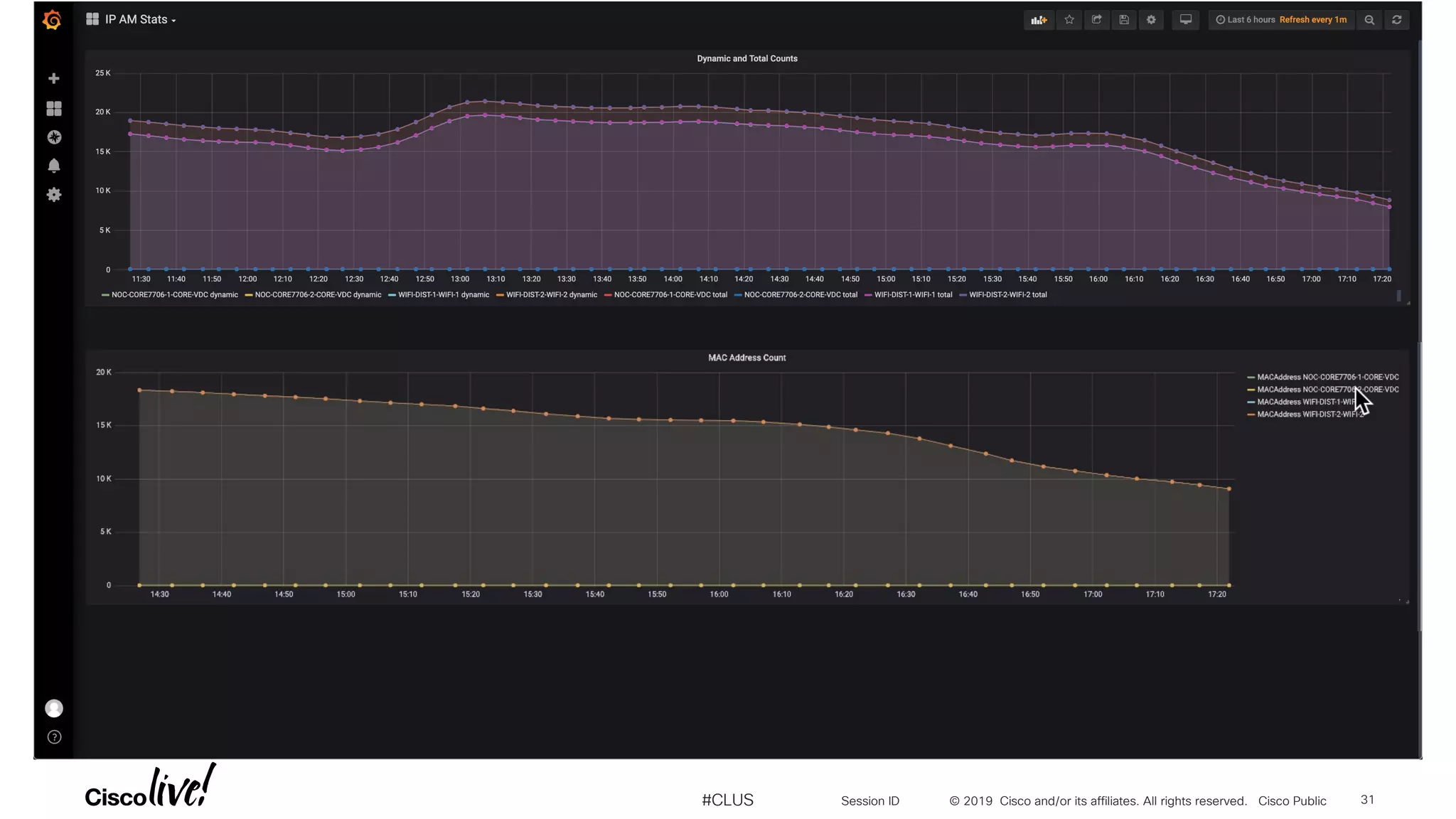Save the dashboard with disk icon
The image size is (1456, 819).
tap(1124, 20)
